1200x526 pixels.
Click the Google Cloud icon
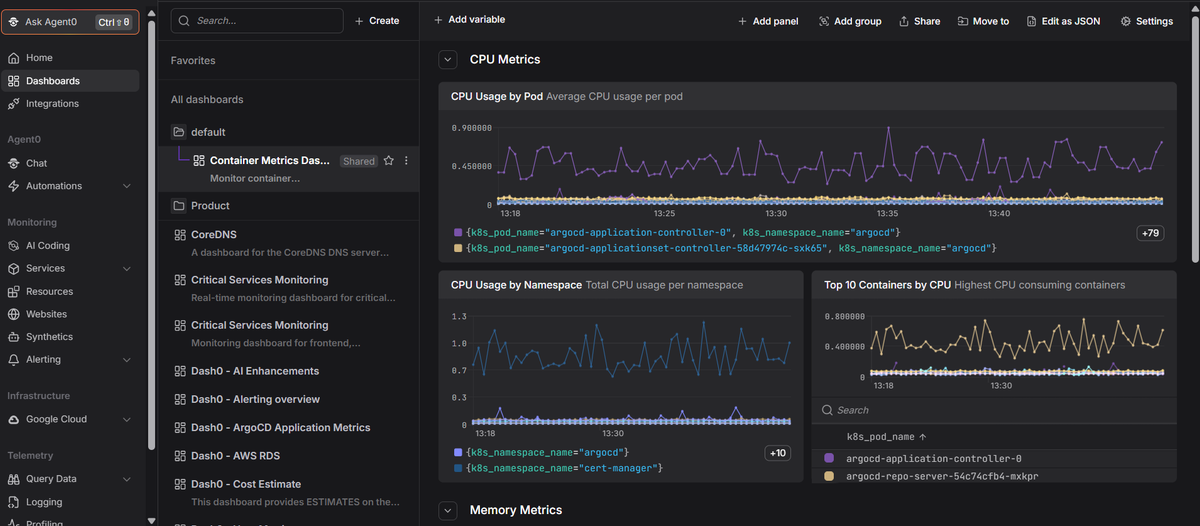[x=14, y=420]
